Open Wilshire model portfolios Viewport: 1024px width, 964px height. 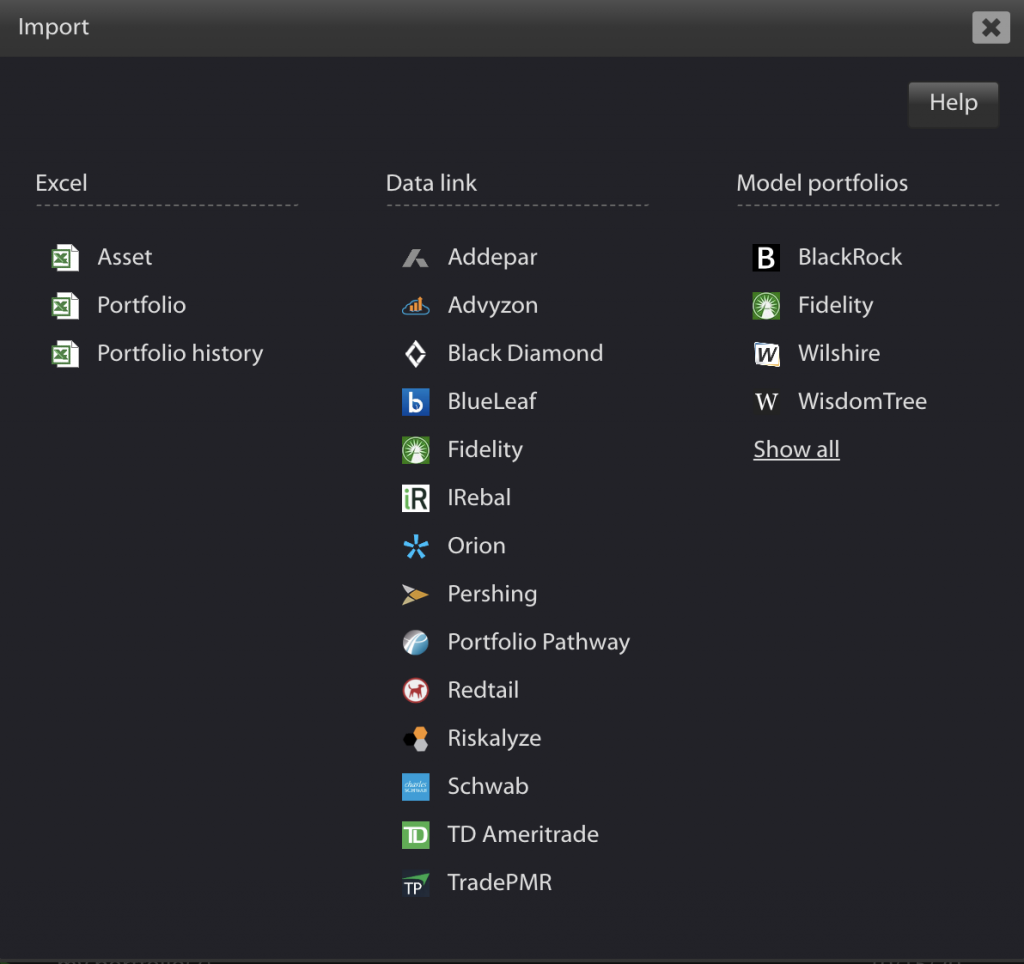[x=839, y=353]
